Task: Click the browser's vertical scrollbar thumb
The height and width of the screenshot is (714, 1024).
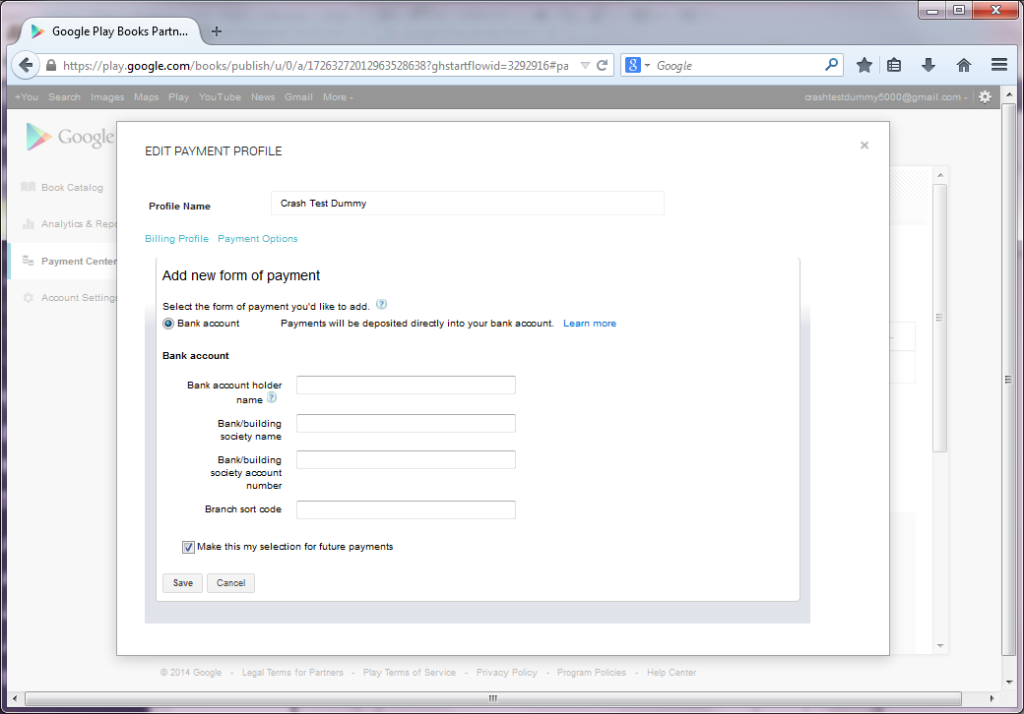Action: click(x=1009, y=379)
